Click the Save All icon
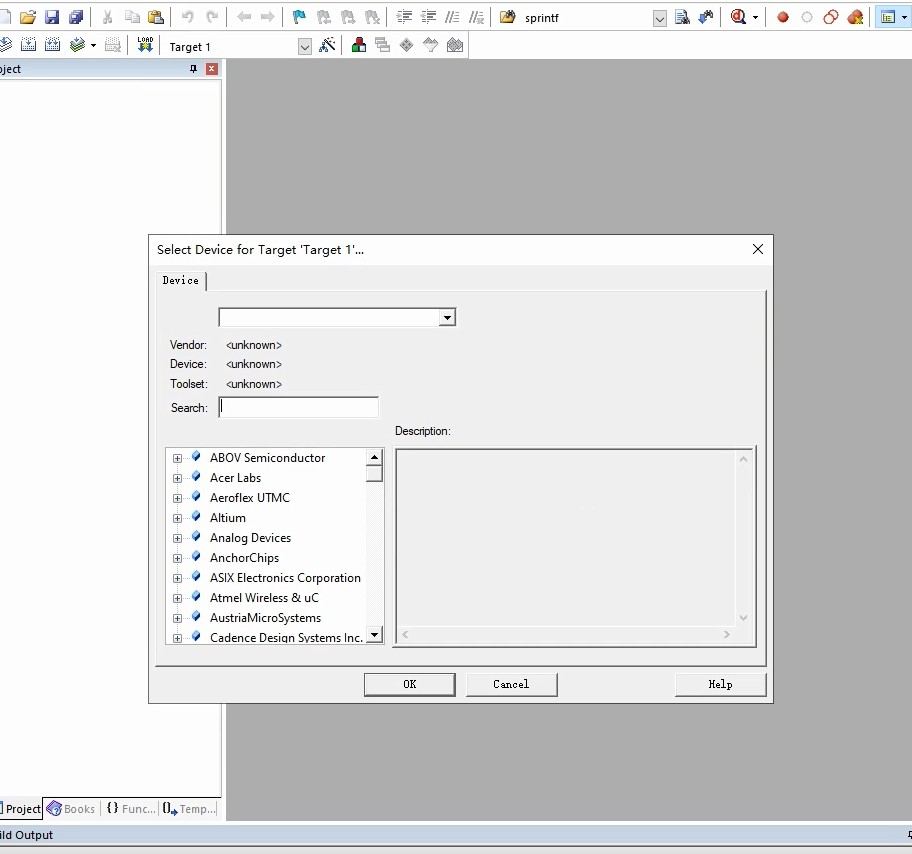912x854 pixels. coord(76,17)
